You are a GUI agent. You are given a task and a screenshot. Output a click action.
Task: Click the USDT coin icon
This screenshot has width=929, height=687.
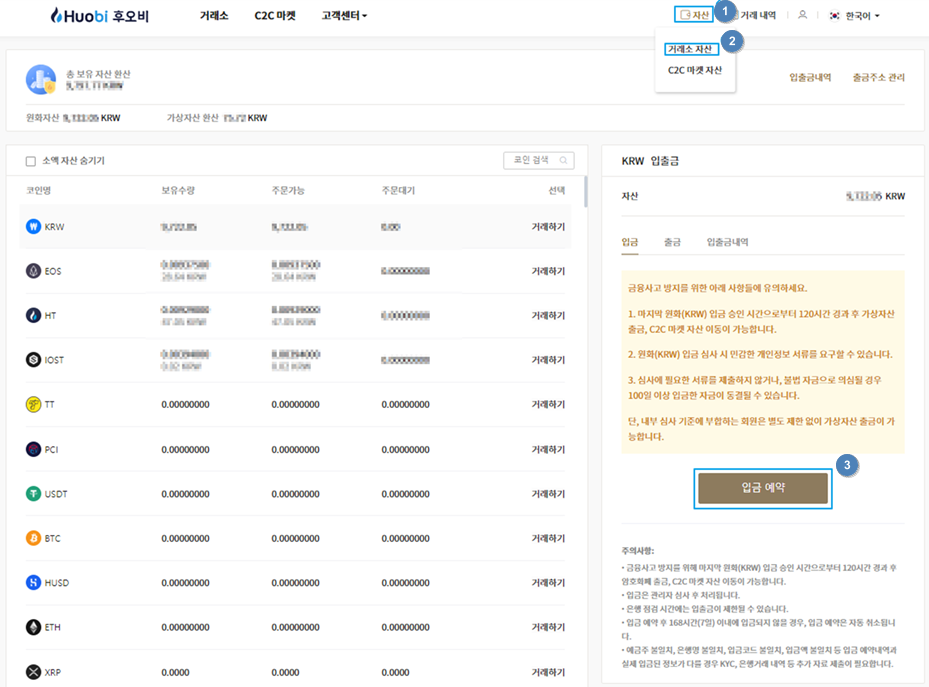[34, 493]
